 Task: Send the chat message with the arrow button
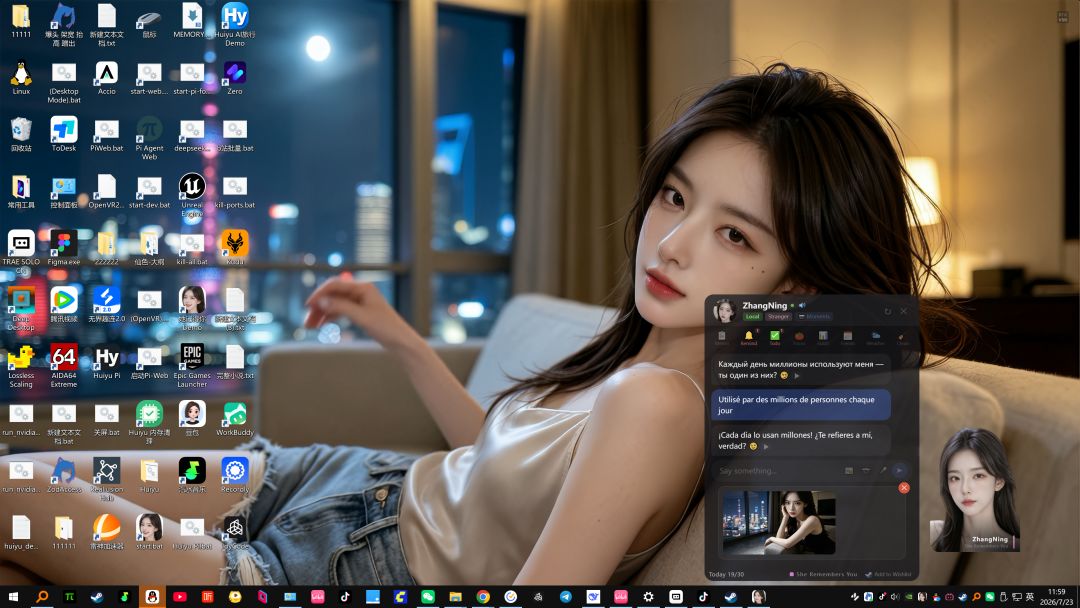899,470
